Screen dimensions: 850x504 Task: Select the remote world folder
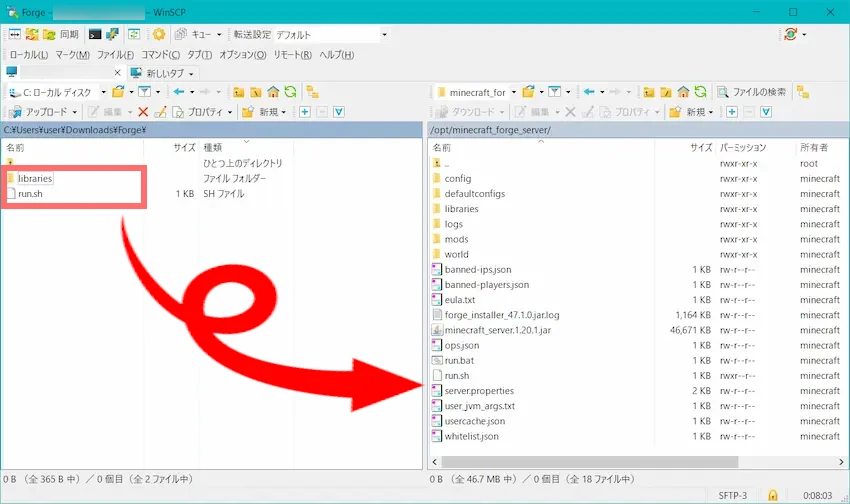456,254
